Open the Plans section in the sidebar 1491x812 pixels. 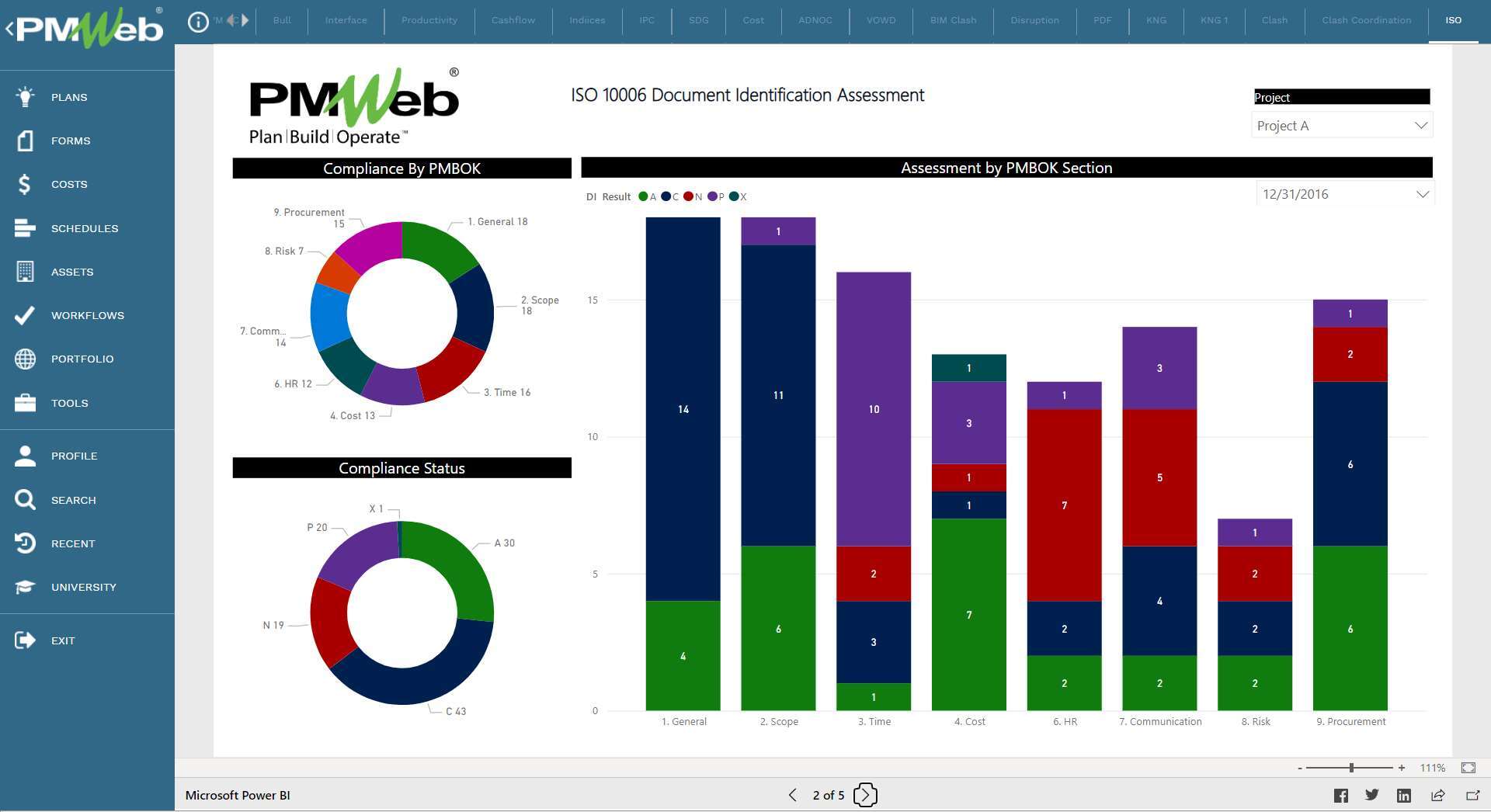(25, 96)
